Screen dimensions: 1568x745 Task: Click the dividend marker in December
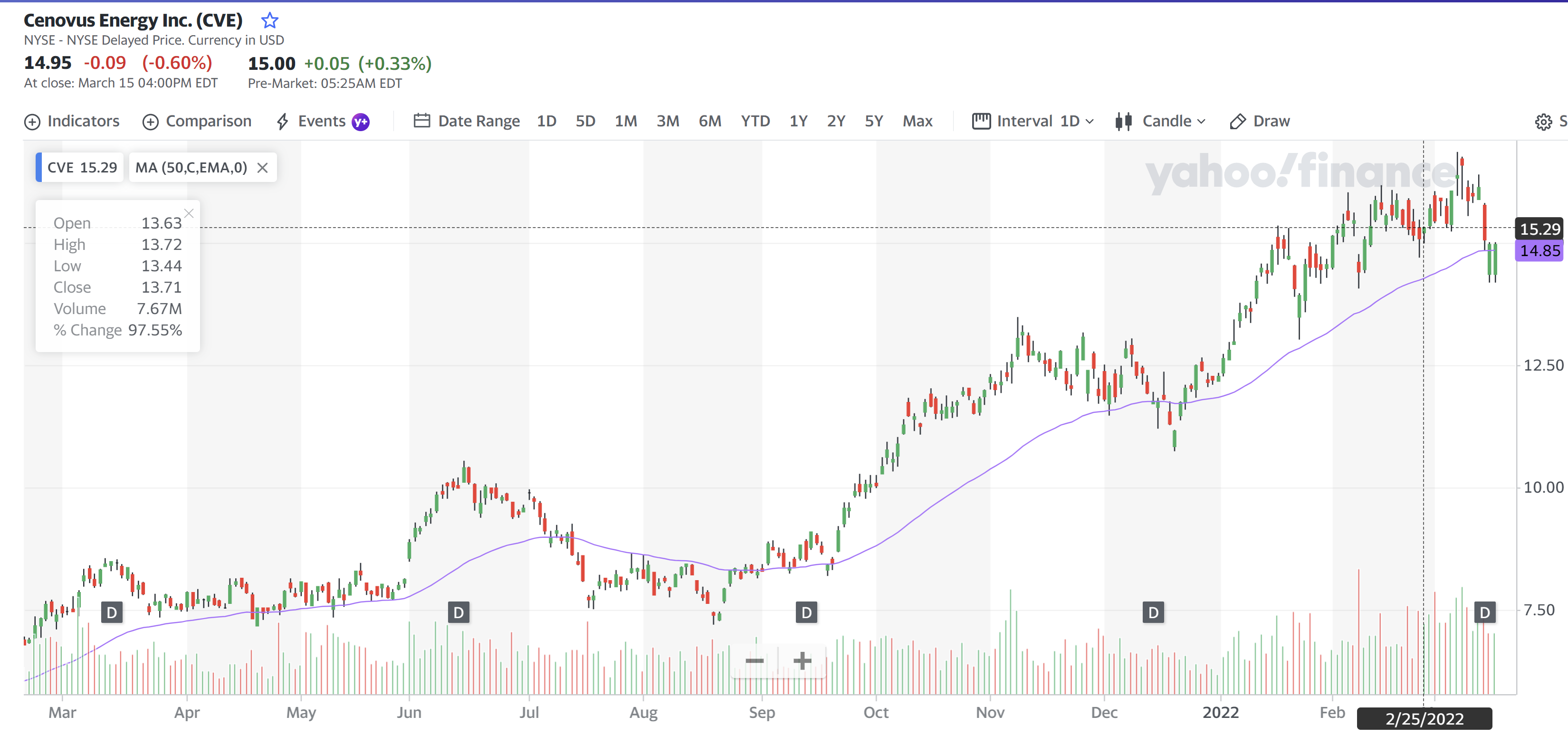click(1154, 612)
